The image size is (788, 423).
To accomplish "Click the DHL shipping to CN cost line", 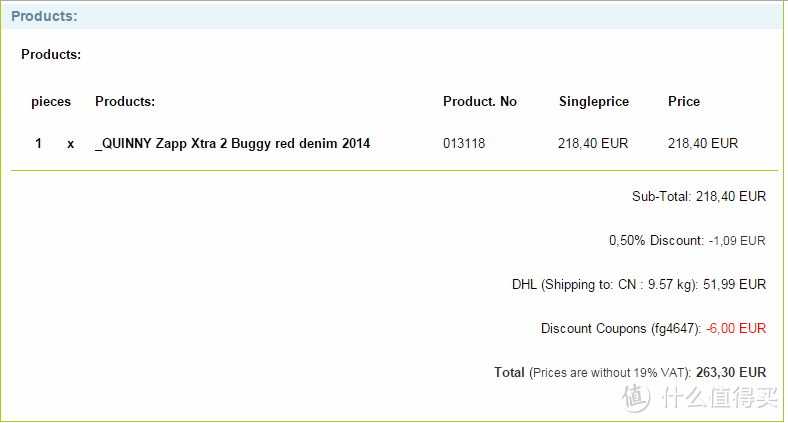I will (x=639, y=284).
